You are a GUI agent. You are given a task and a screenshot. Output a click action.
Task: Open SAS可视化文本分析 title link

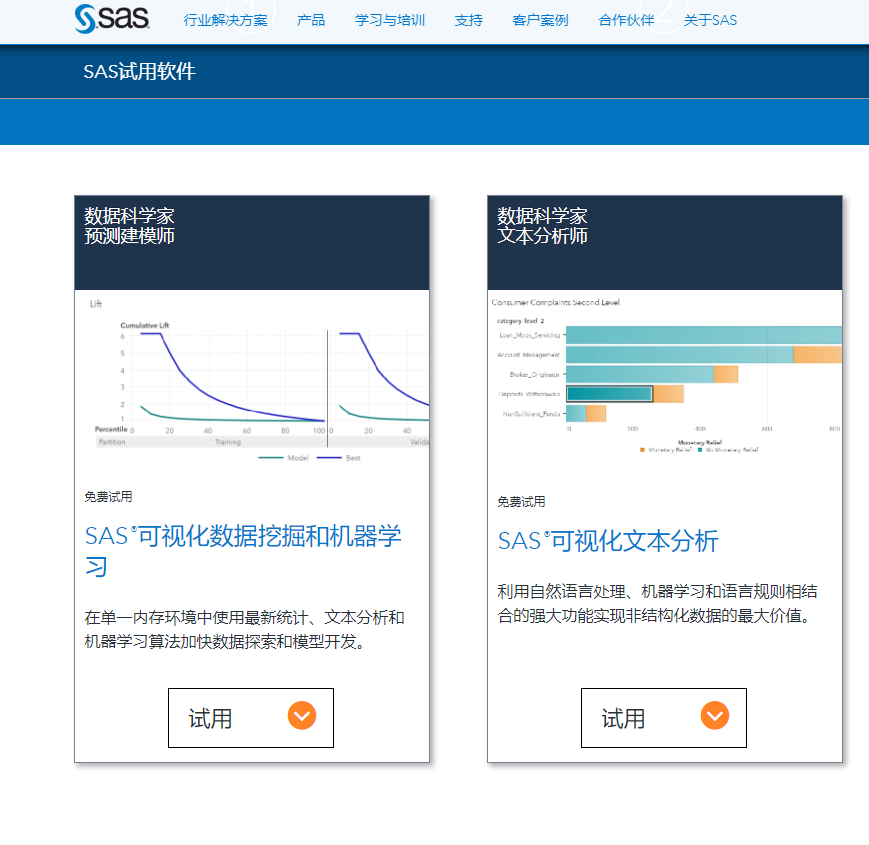click(x=608, y=541)
